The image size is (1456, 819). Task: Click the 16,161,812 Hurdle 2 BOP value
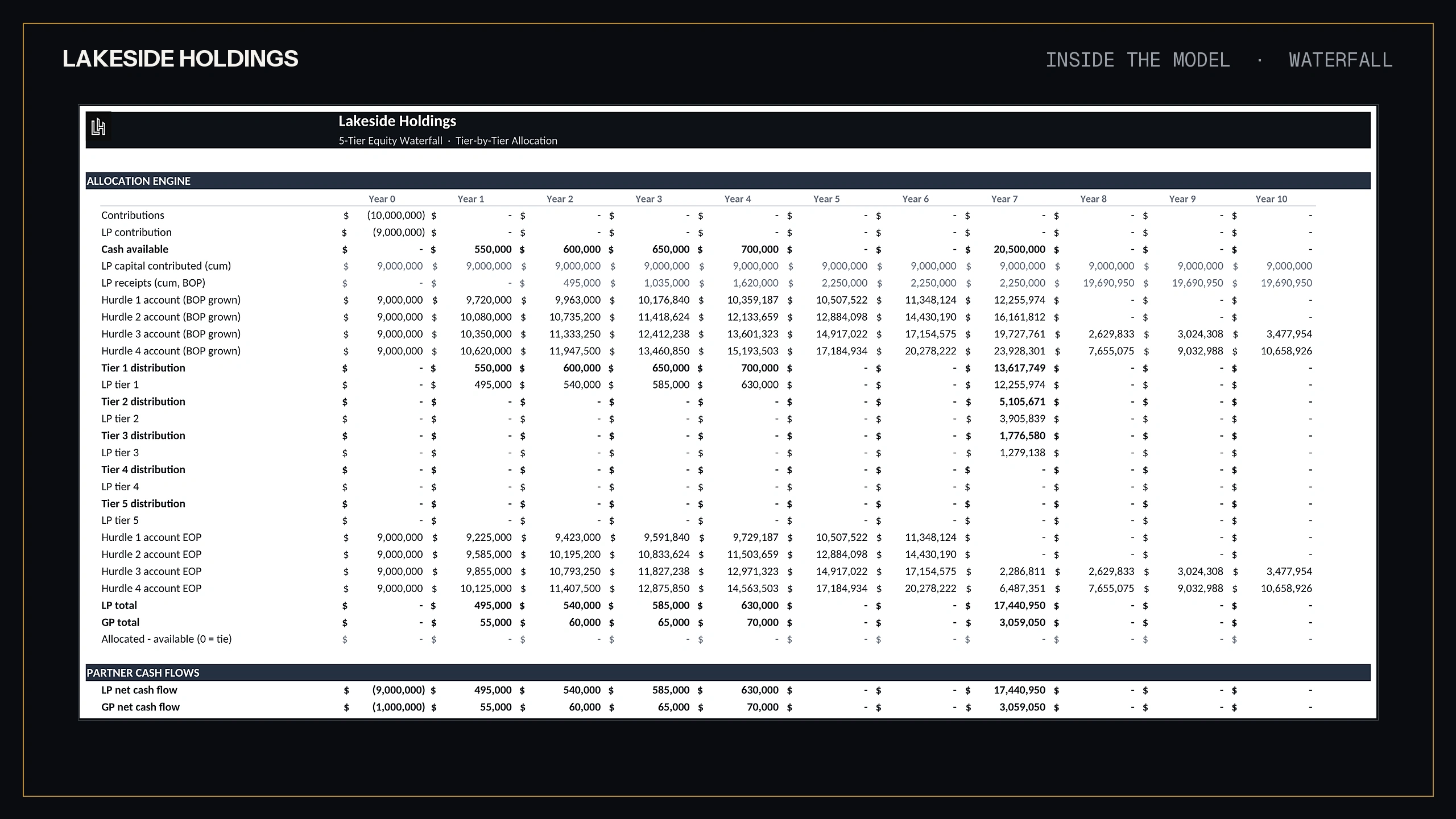coord(1020,317)
